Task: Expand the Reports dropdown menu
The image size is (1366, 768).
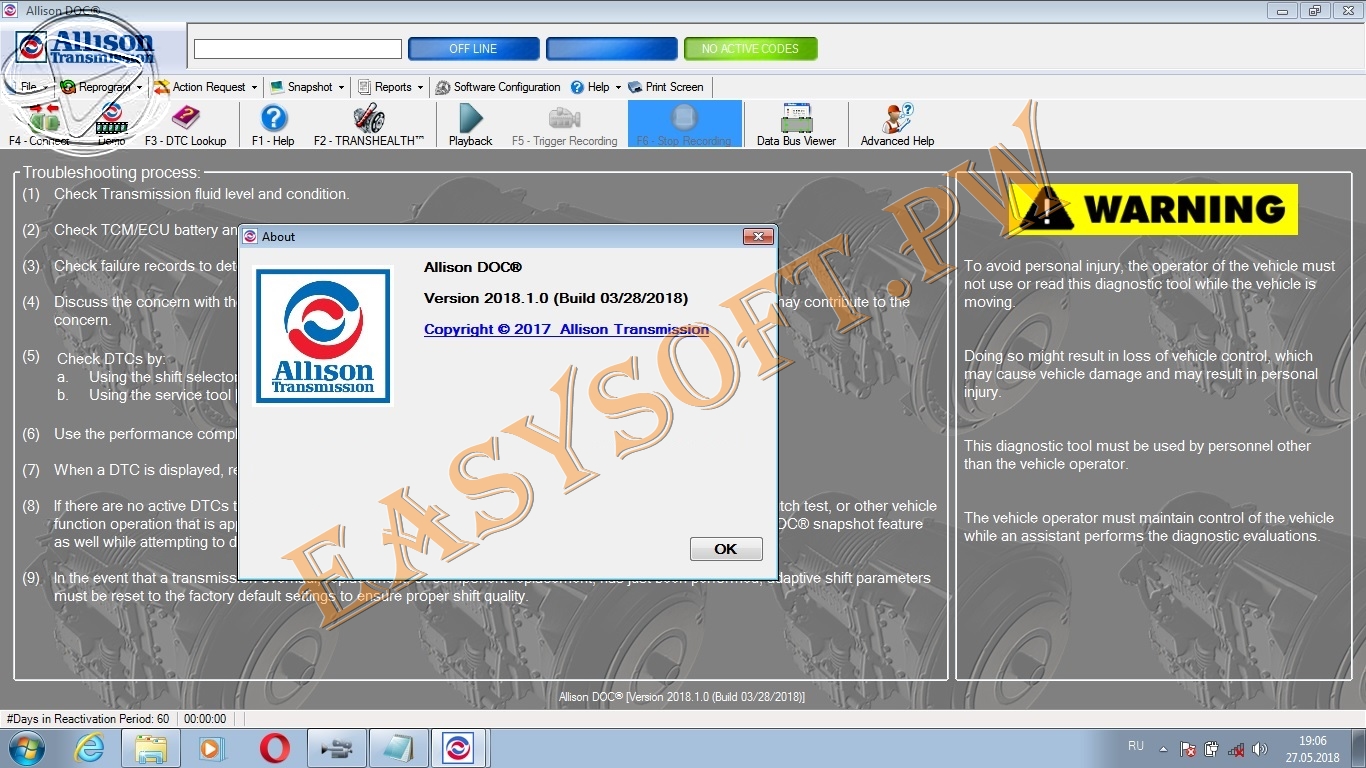Action: click(x=391, y=87)
